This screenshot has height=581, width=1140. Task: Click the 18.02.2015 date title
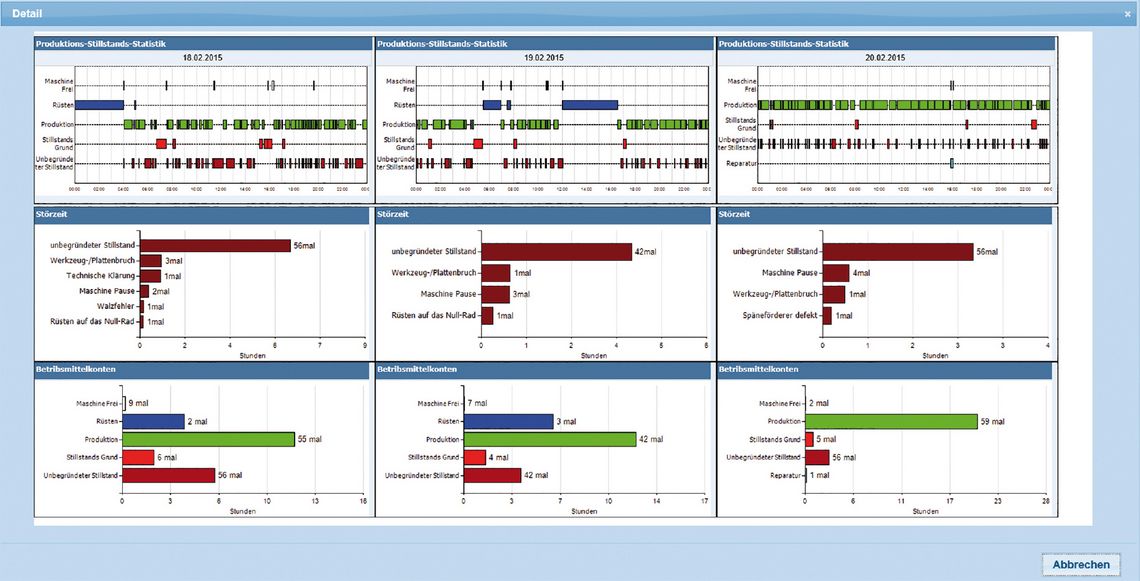point(203,57)
